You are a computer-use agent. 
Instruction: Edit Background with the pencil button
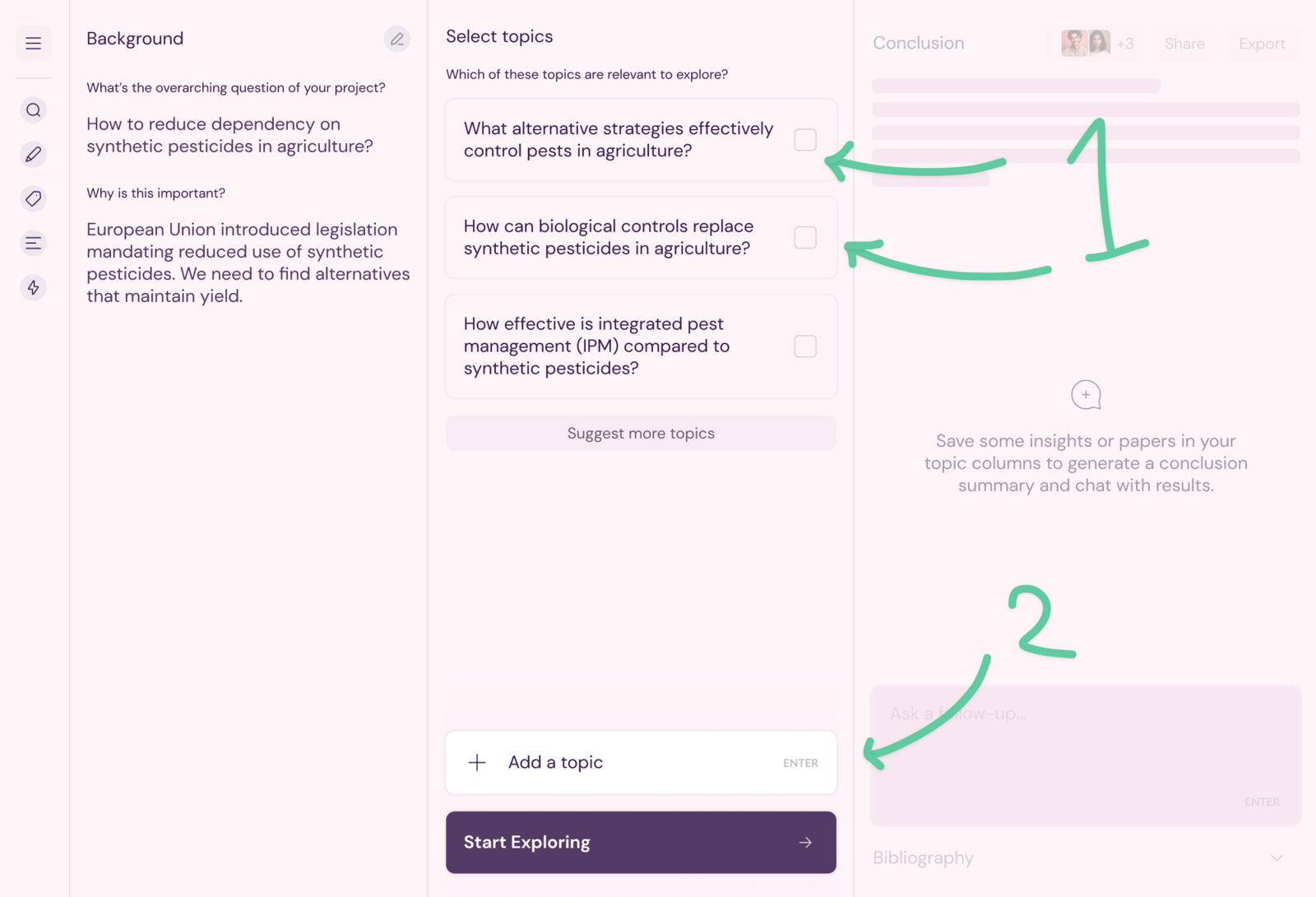(x=397, y=39)
